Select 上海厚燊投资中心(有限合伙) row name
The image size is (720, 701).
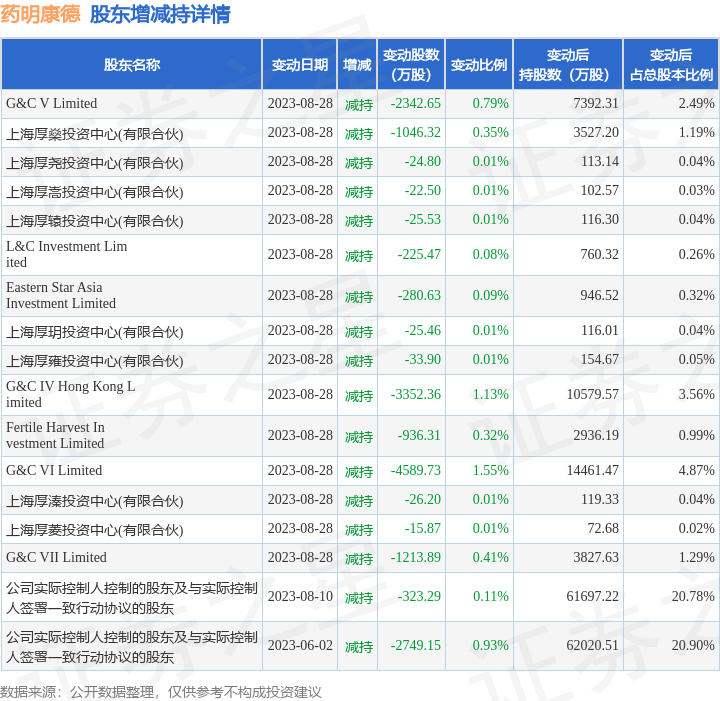95,134
